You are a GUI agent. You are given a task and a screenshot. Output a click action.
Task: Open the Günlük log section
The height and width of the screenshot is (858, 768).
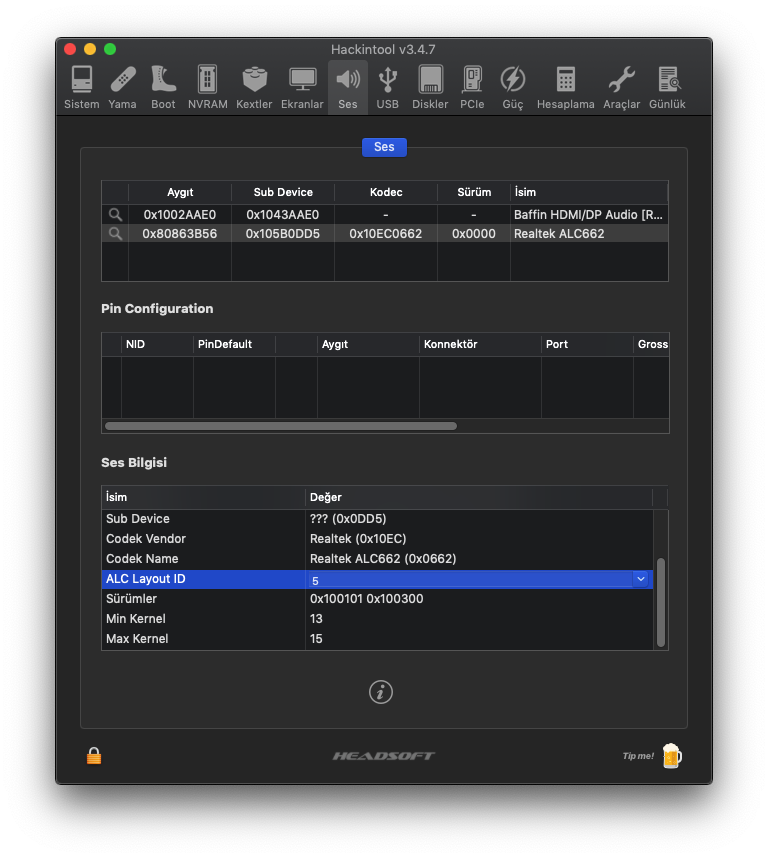(667, 87)
